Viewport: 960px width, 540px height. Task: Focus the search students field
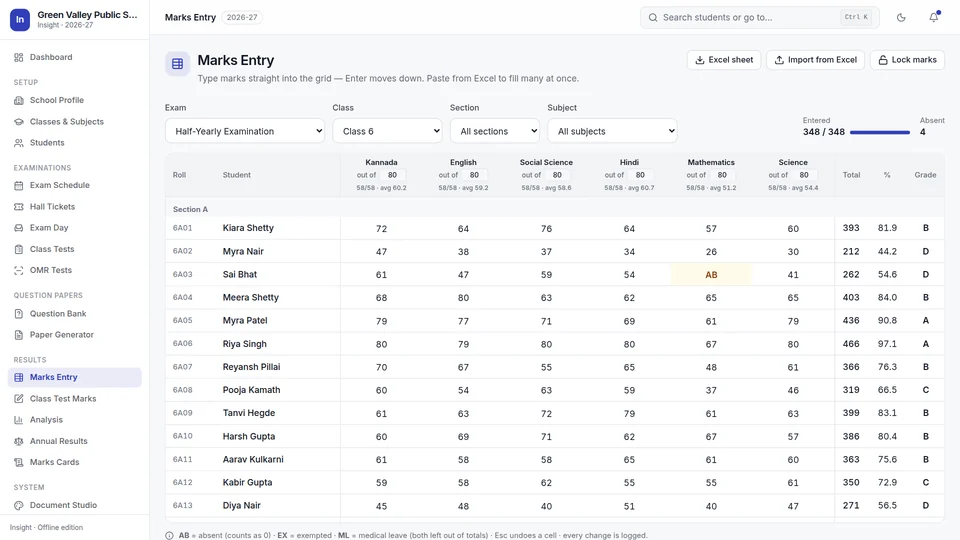click(760, 17)
